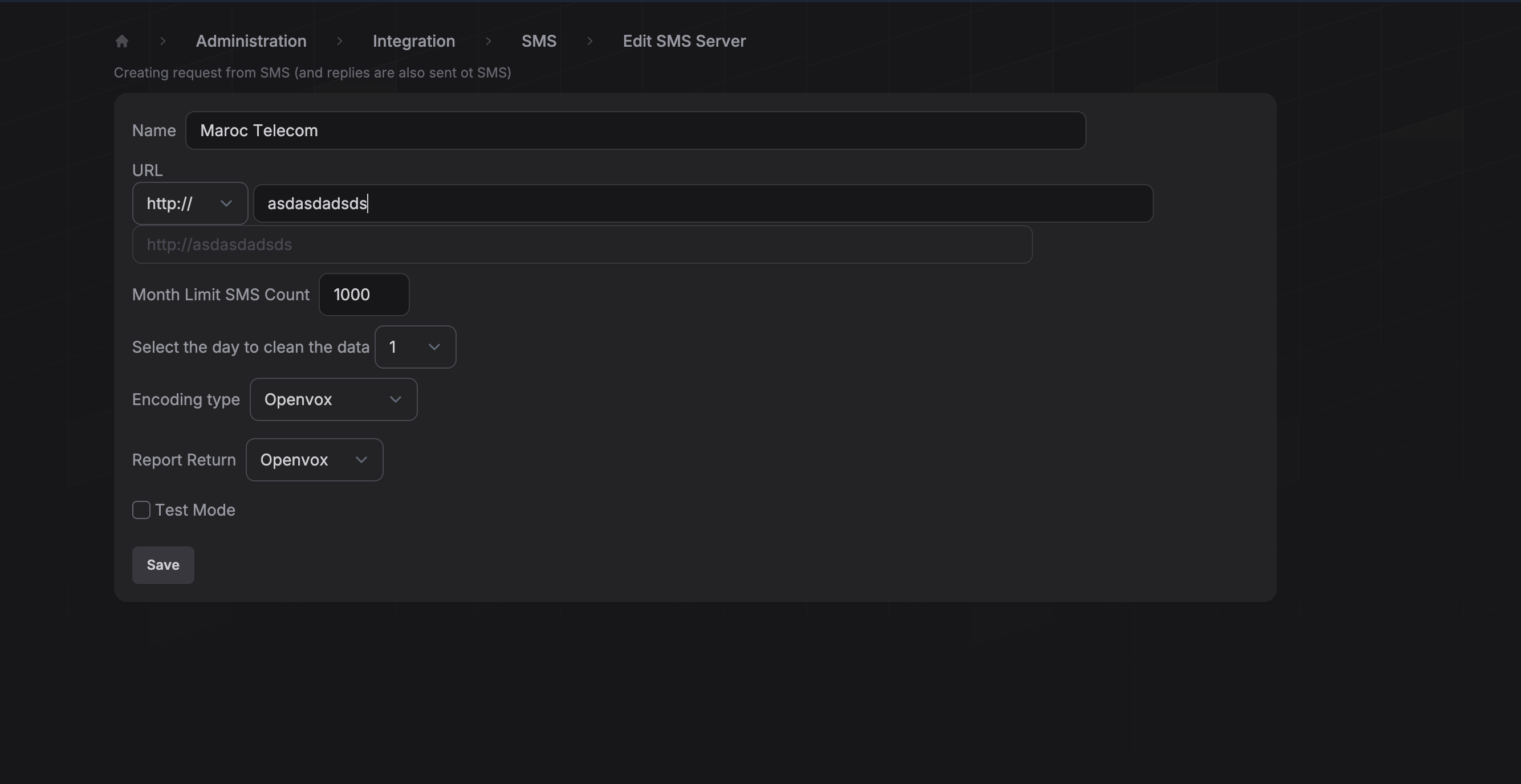Click the chevron in Encoding type selector
Image resolution: width=1521 pixels, height=784 pixels.
[x=395, y=399]
